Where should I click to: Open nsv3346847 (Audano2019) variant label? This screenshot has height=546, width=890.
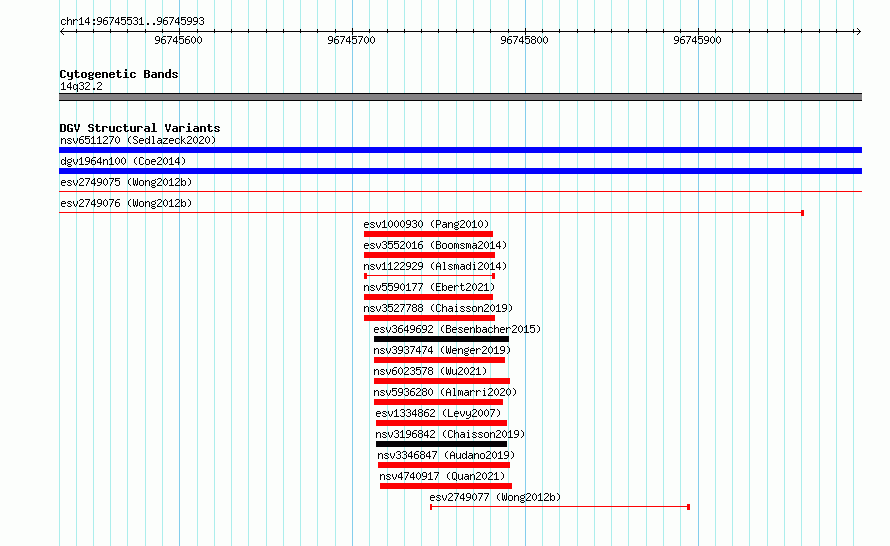[x=446, y=455]
